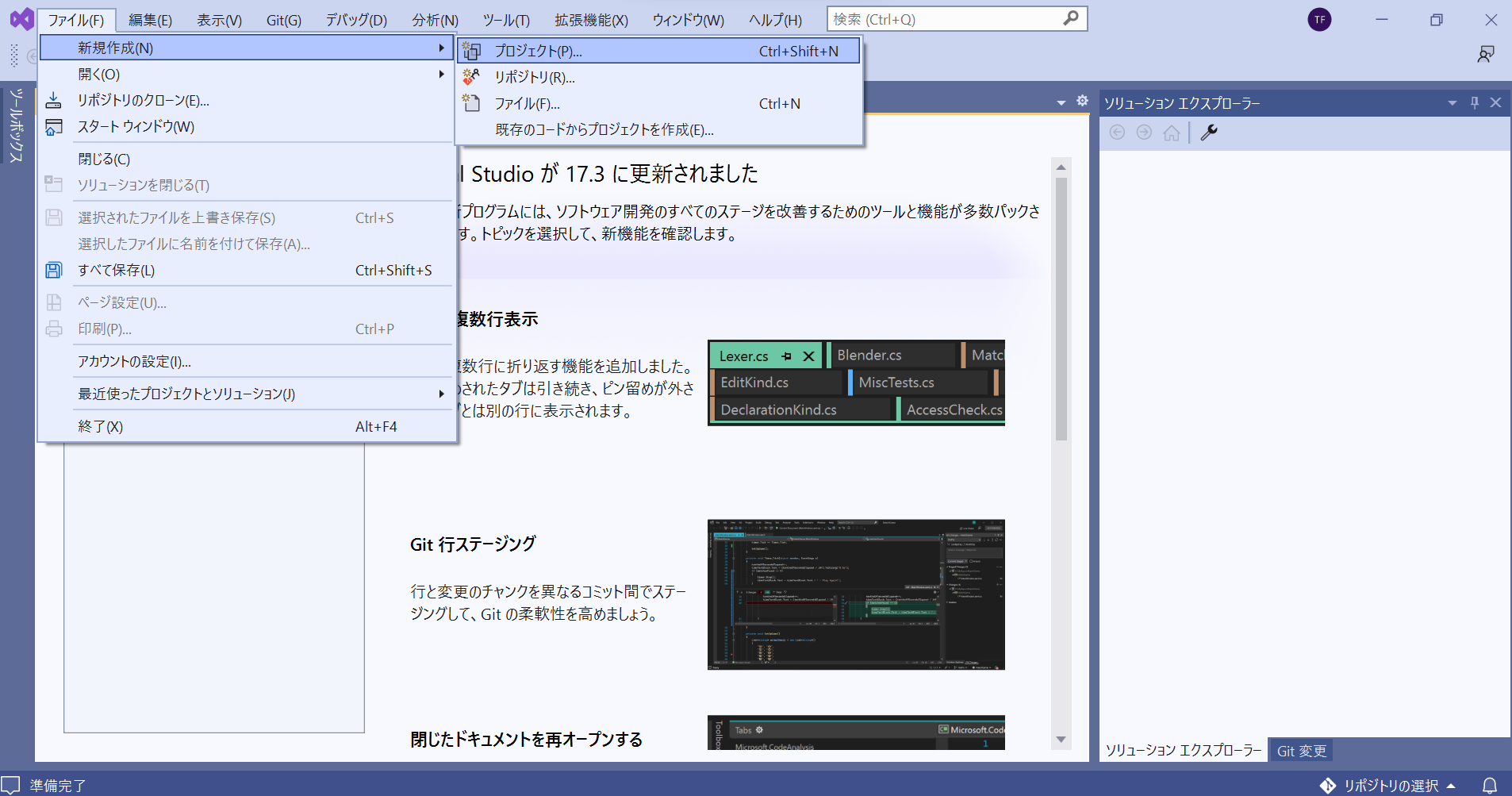This screenshot has height=796, width=1512.
Task: Click the 準備完了 status text
Action: [x=57, y=786]
